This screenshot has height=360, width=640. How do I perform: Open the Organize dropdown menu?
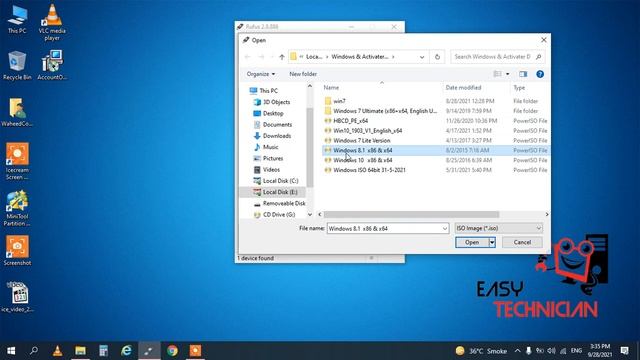[x=260, y=74]
